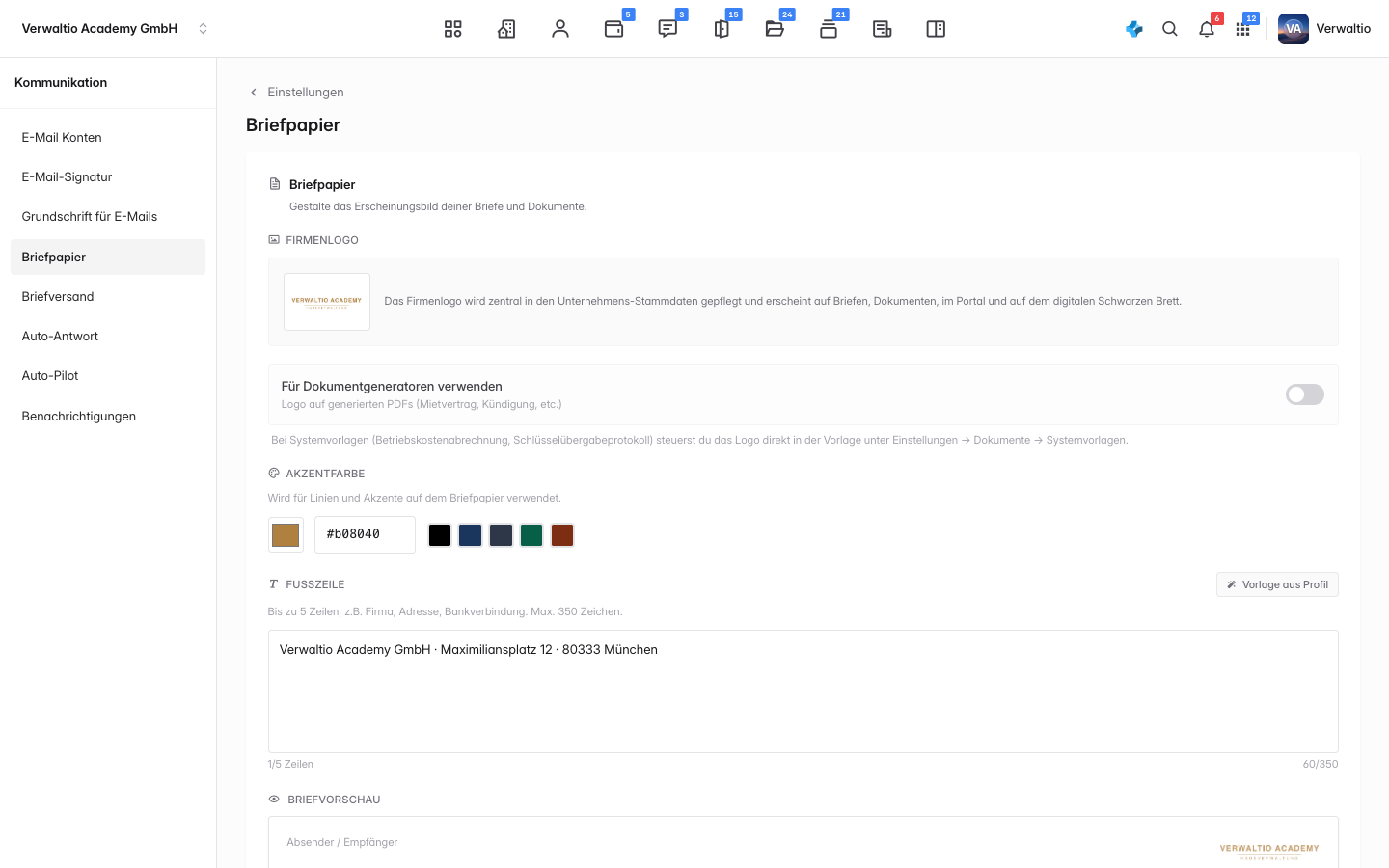
Task: Click the blue assistant logo icon
Action: 1134,29
